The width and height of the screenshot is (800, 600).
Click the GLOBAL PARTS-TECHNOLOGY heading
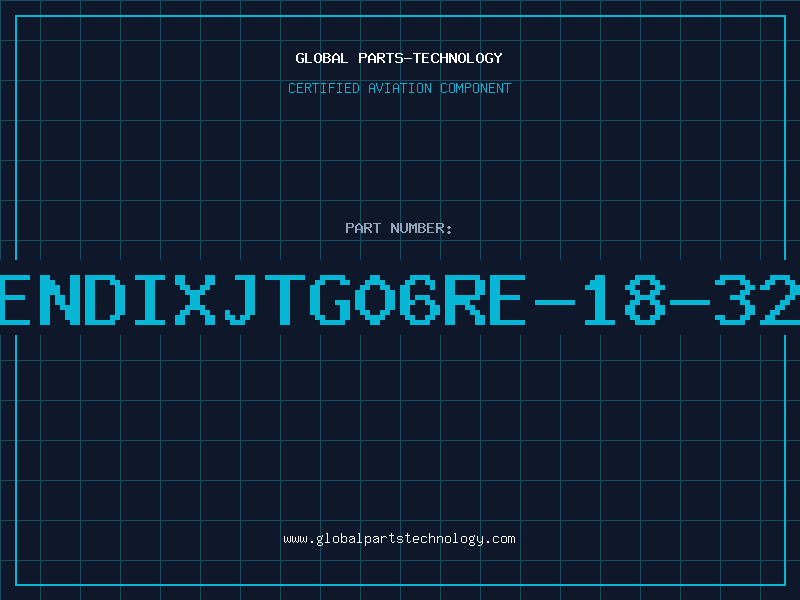pos(399,58)
